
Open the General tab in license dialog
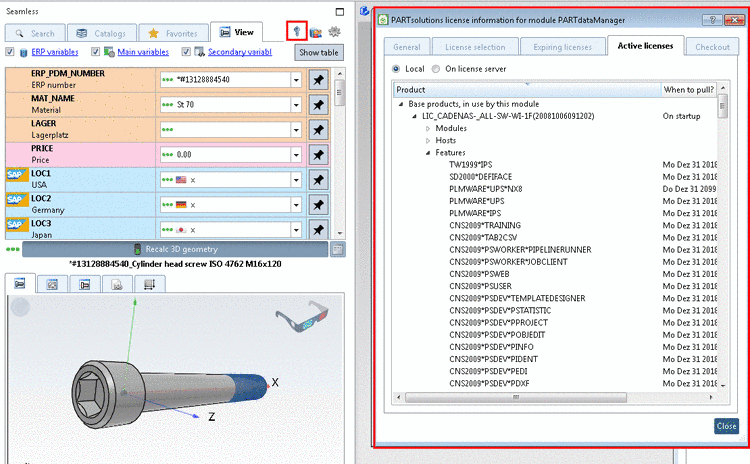pos(407,47)
